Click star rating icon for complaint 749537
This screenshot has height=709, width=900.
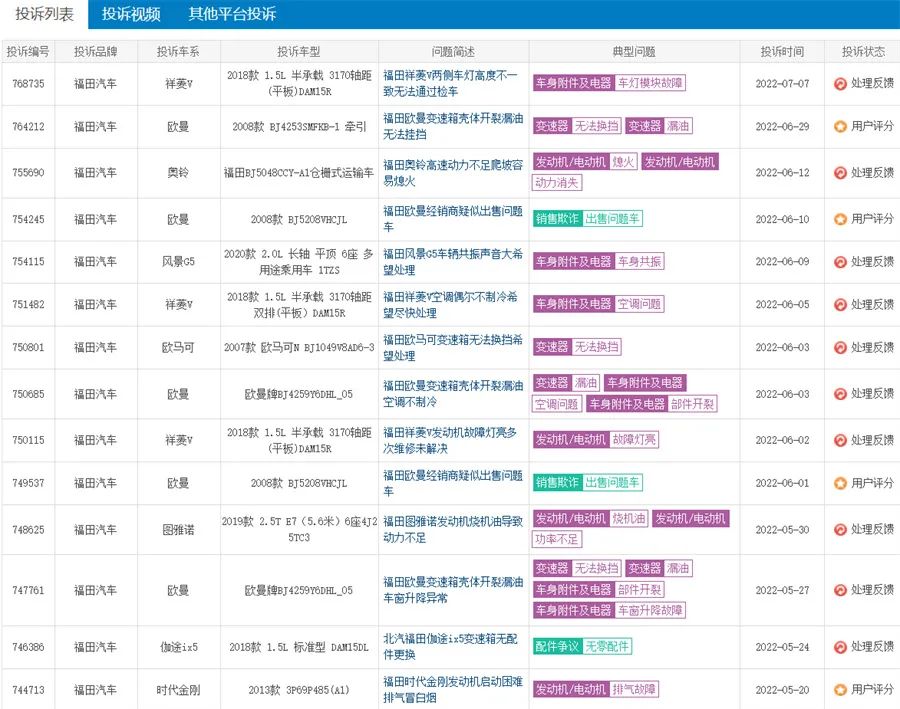(840, 483)
